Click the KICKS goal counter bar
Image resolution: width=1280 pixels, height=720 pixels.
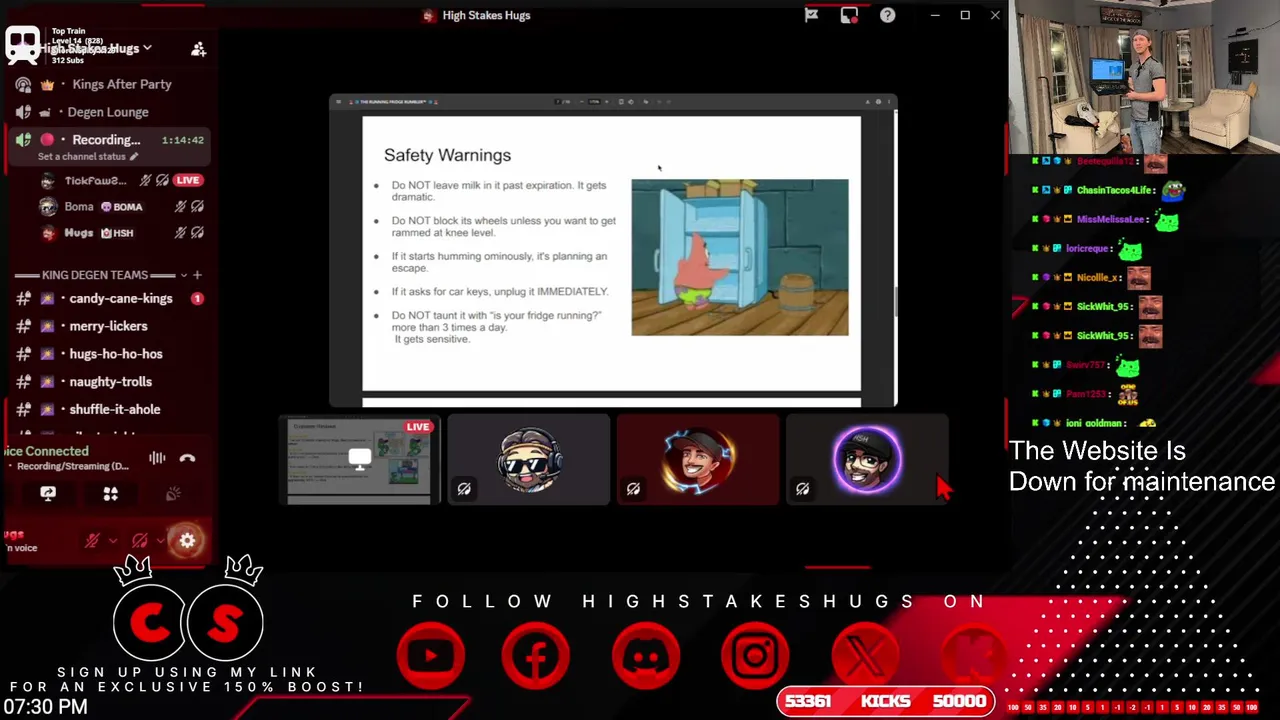pos(887,701)
